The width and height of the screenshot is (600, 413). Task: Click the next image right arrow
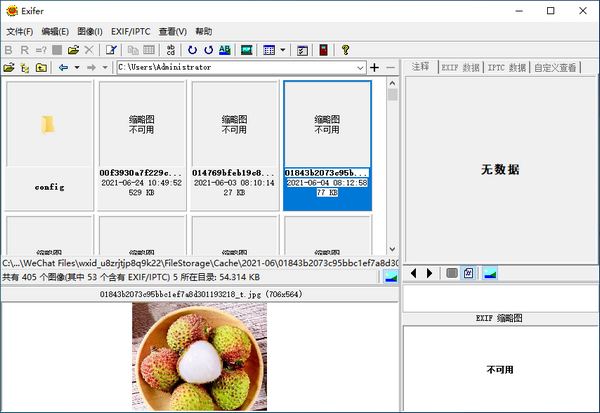(x=429, y=273)
